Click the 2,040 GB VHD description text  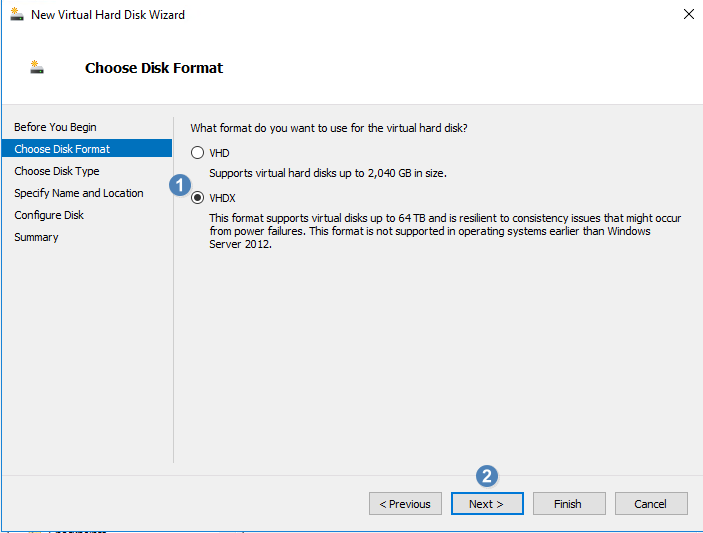[x=328, y=173]
